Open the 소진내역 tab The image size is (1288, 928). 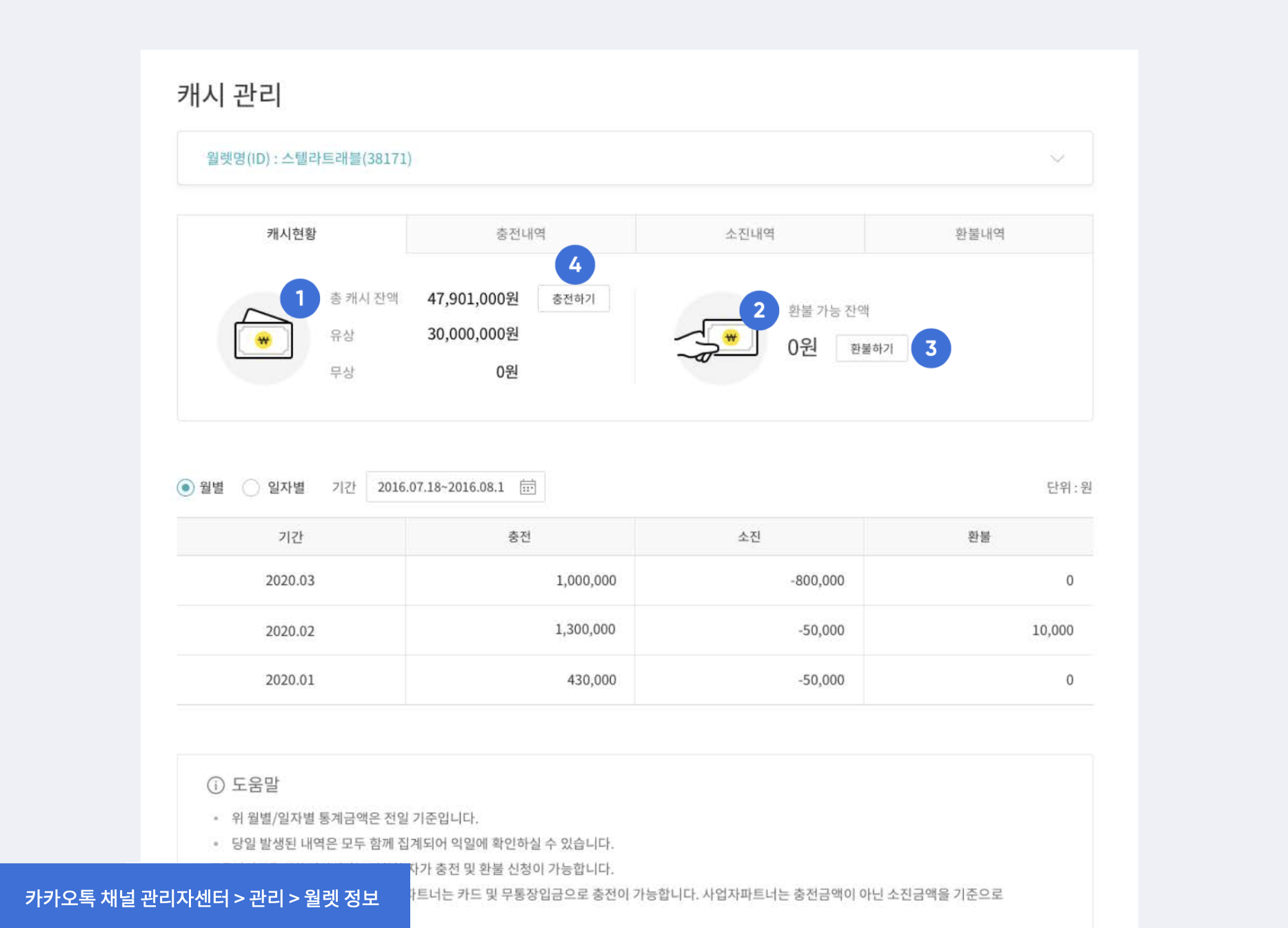point(749,234)
